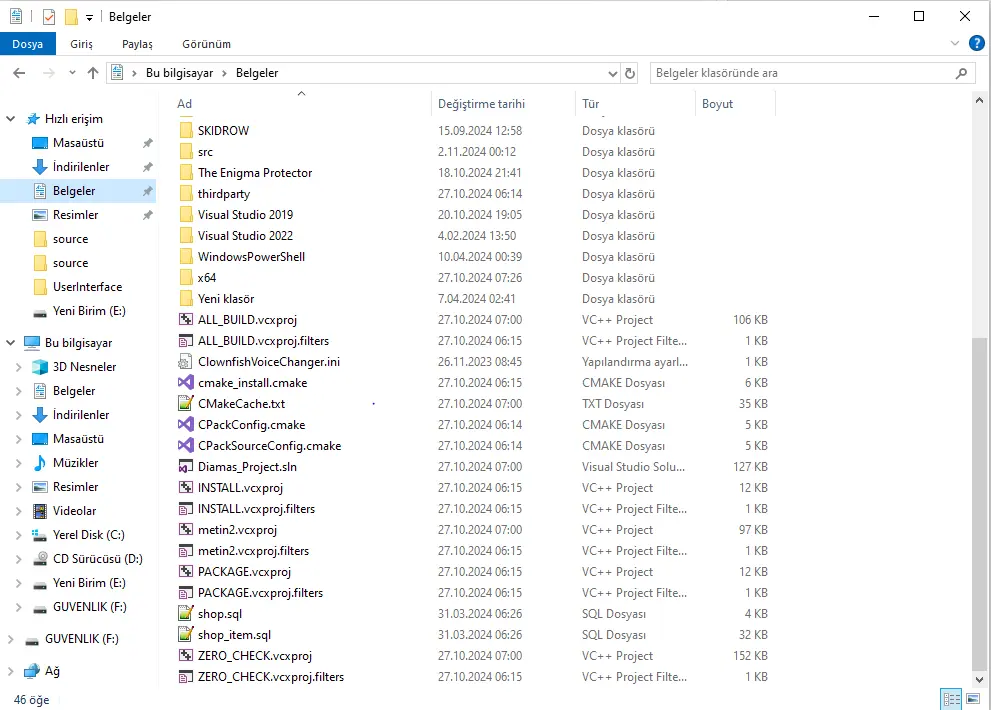
Task: Select the Yeni klasör folder
Action: coord(226,298)
